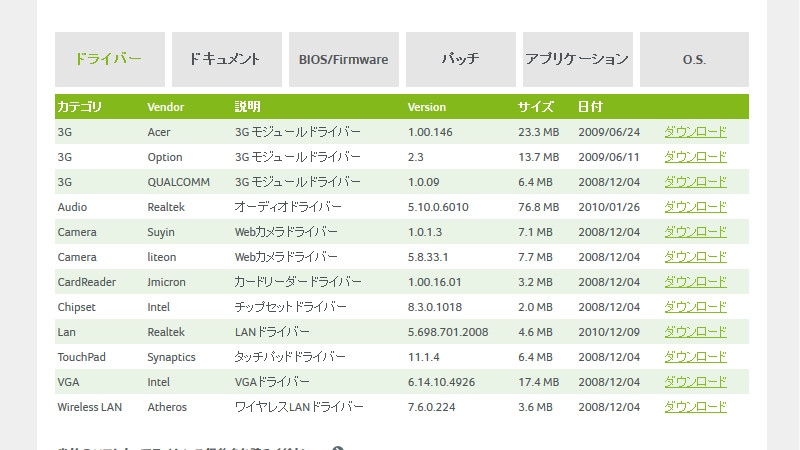Select the ドライバー tab
The width and height of the screenshot is (800, 450).
click(110, 59)
